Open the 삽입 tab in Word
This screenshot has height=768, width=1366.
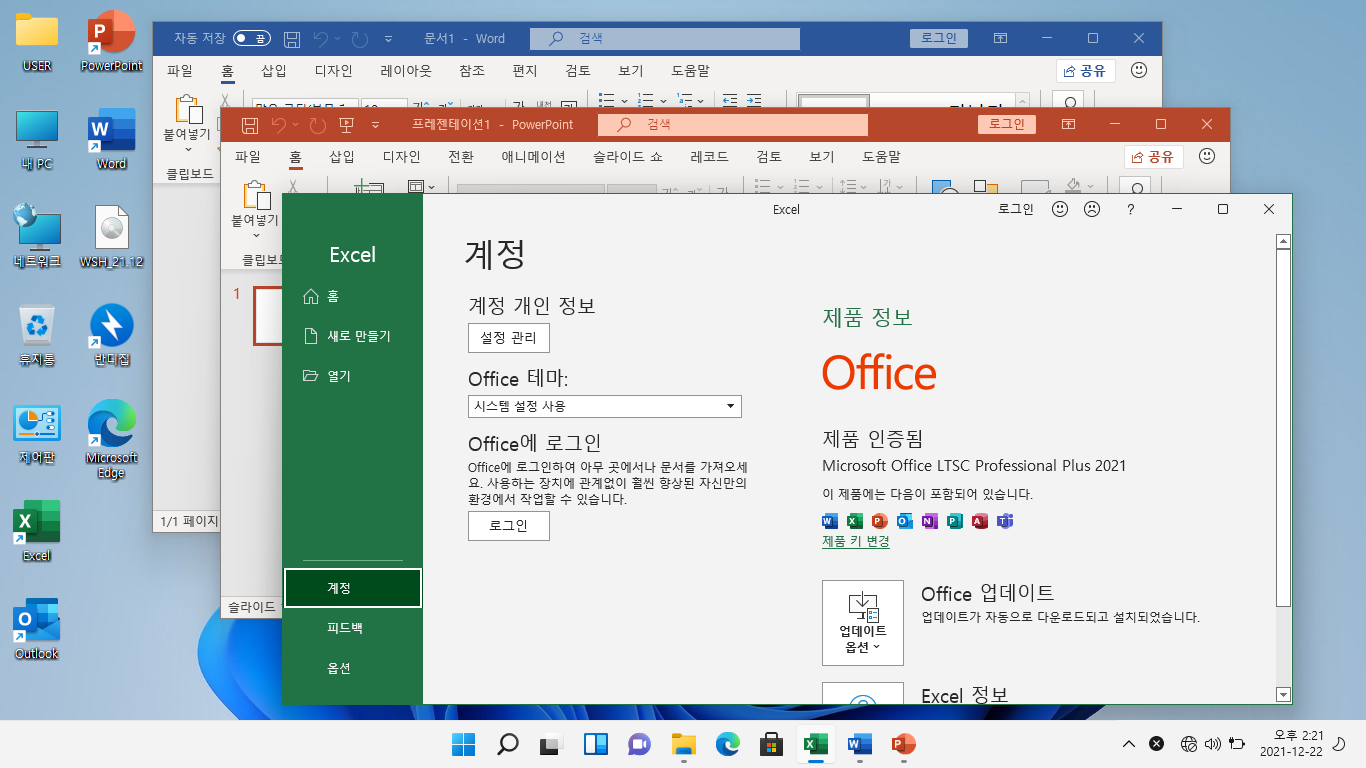pos(274,71)
